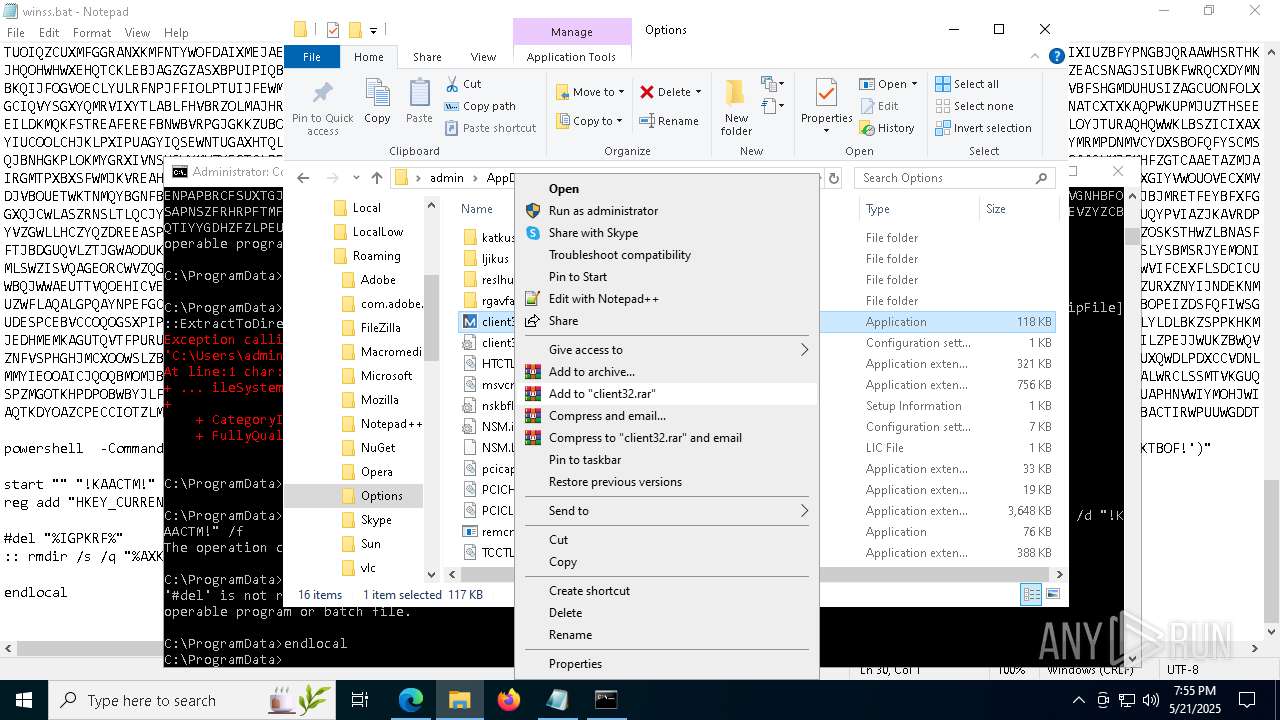Choose Create shortcut in context menu
The image size is (1280, 720).
point(667,591)
